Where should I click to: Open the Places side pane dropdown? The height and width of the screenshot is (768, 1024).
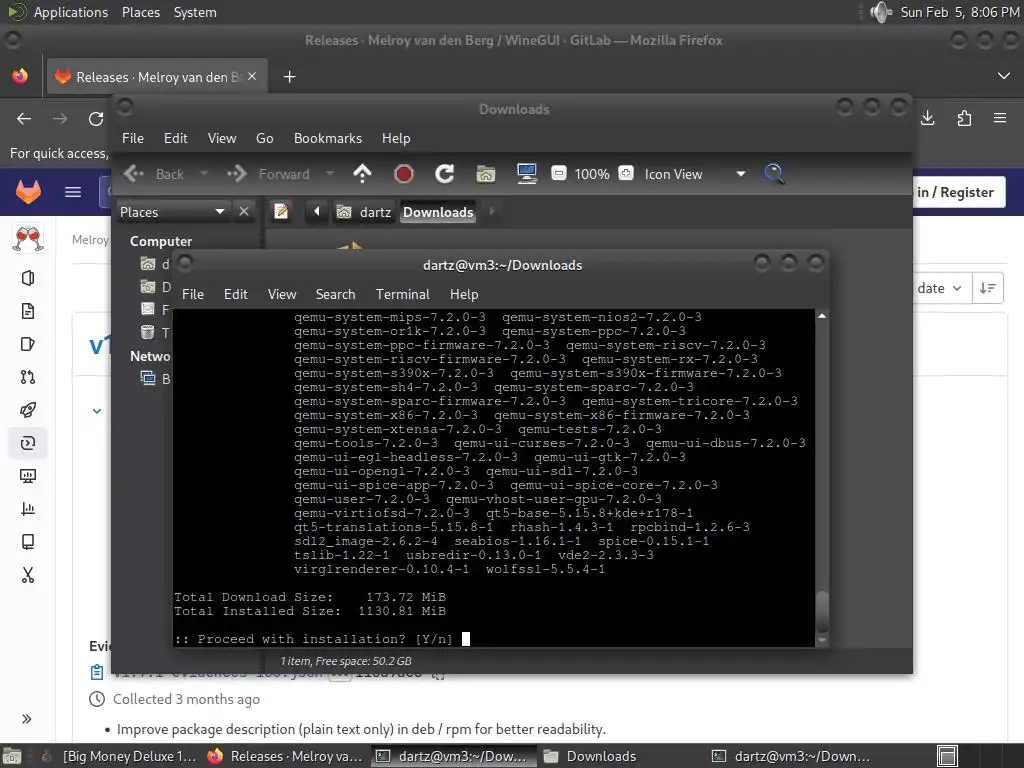click(x=173, y=212)
